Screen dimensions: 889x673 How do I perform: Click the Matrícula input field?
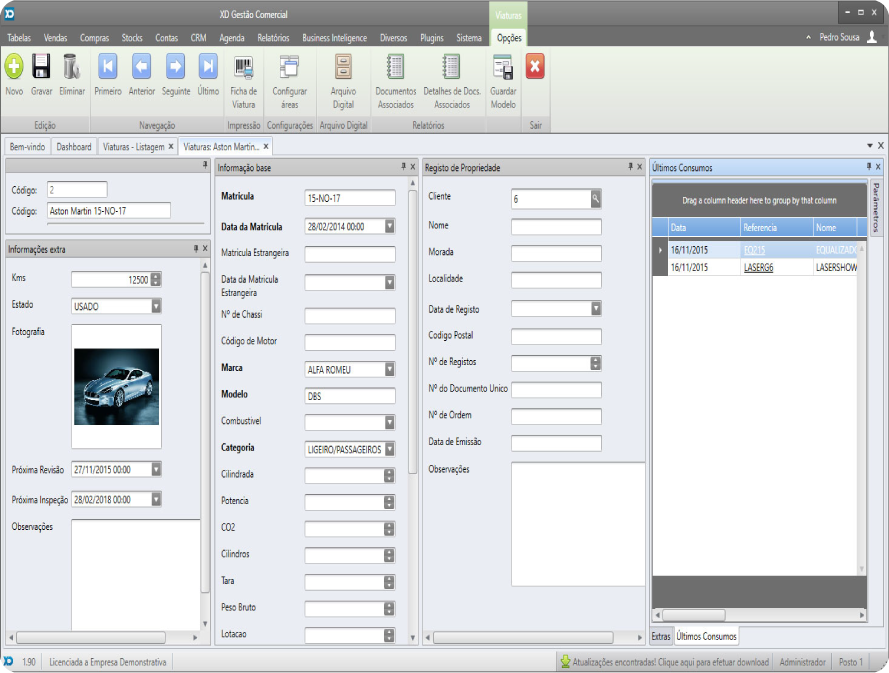click(x=349, y=198)
